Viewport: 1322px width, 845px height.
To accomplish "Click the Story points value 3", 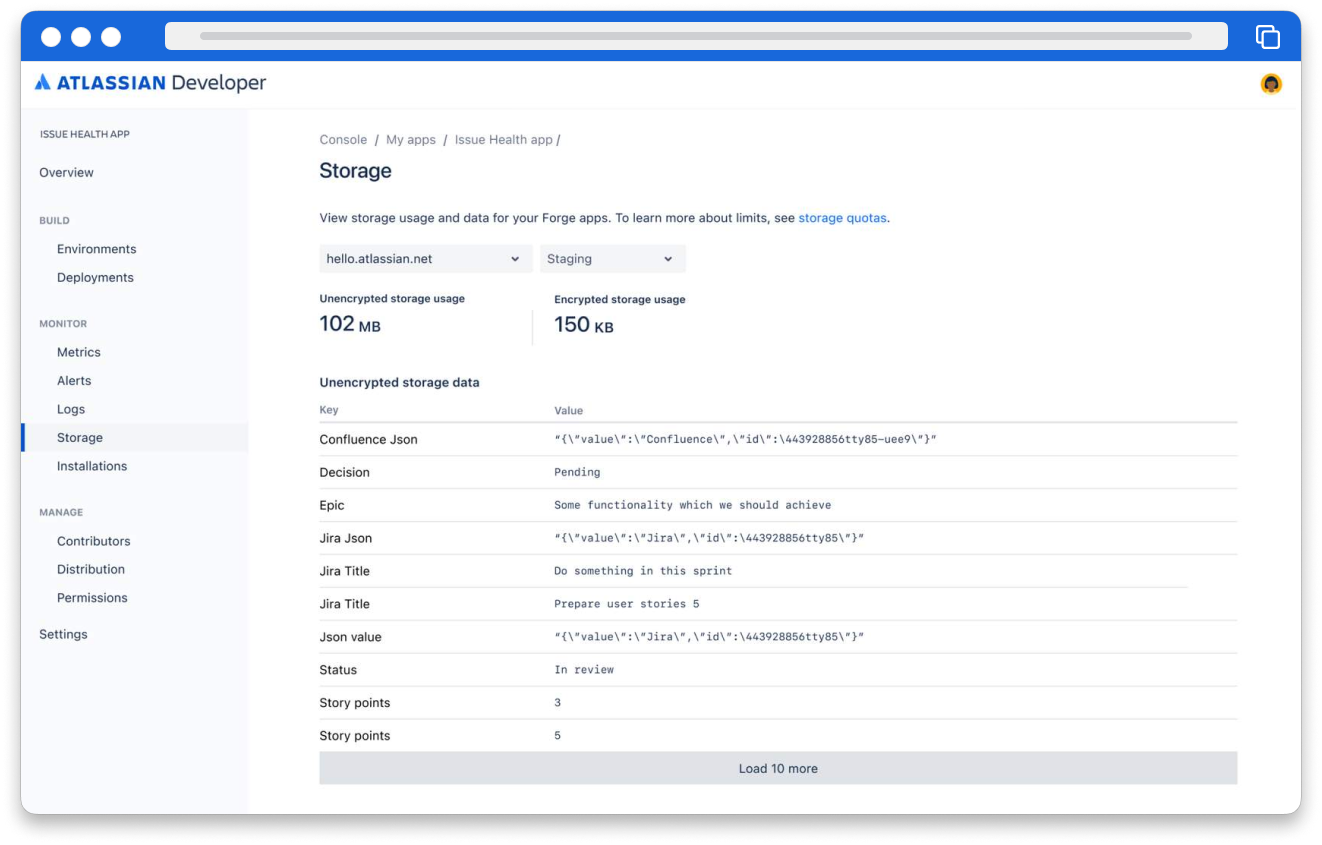I will pos(558,703).
